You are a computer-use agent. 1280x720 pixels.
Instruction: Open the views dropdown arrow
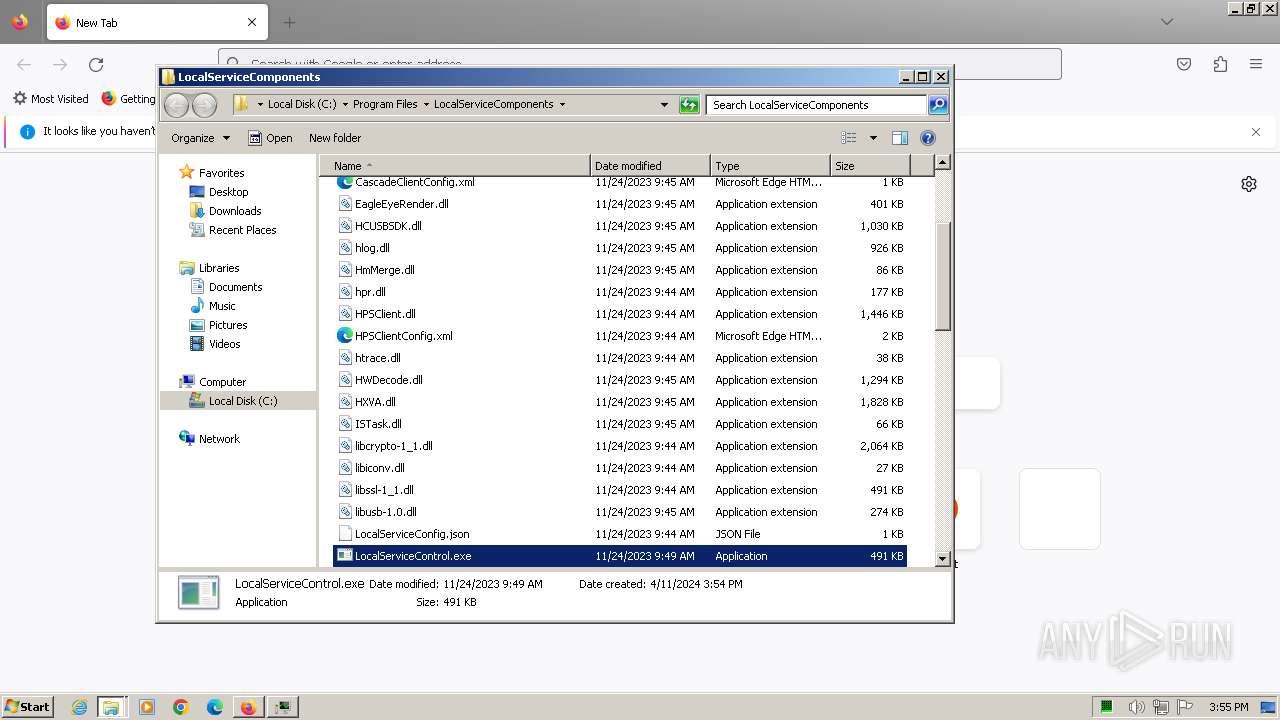pos(873,138)
